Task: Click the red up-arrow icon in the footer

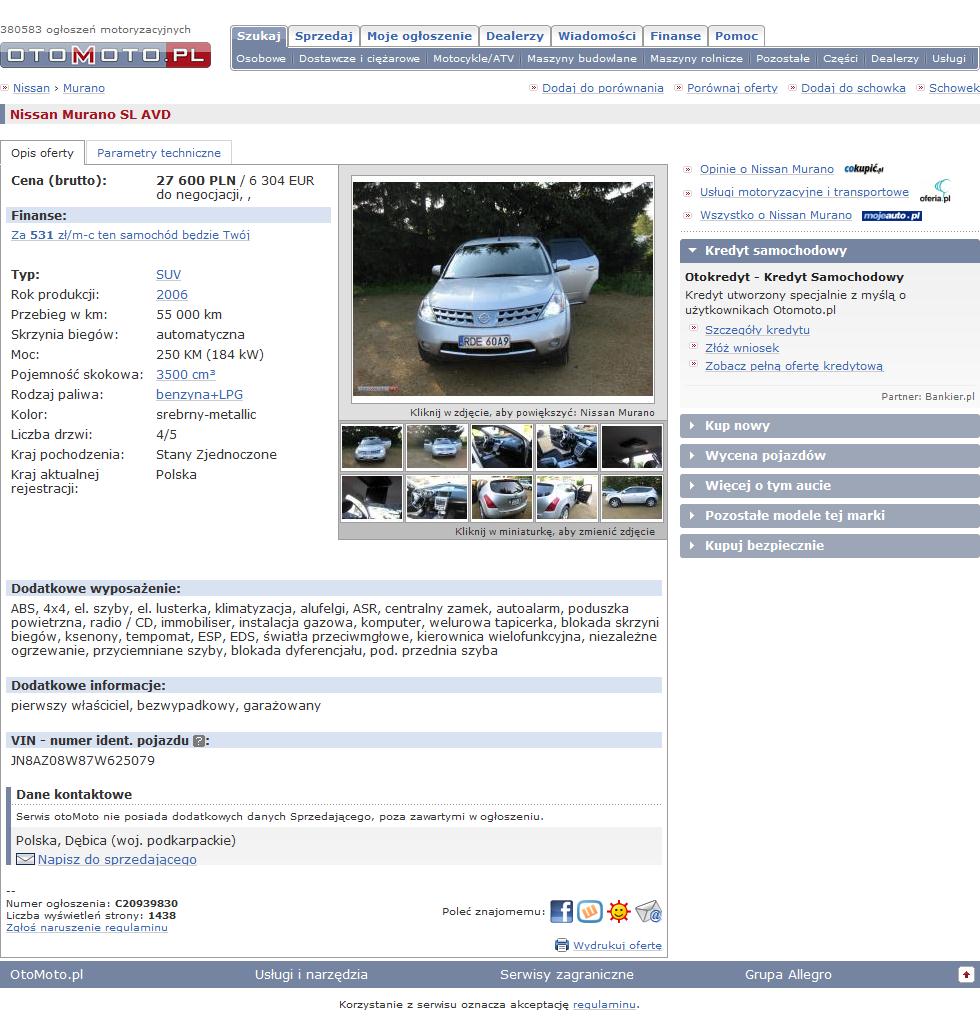Action: click(966, 975)
